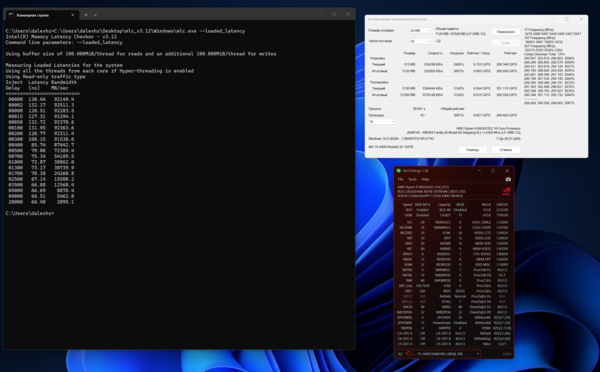
Task: Click the camera screenshot icon in ZenTimings
Action: pyautogui.click(x=508, y=179)
